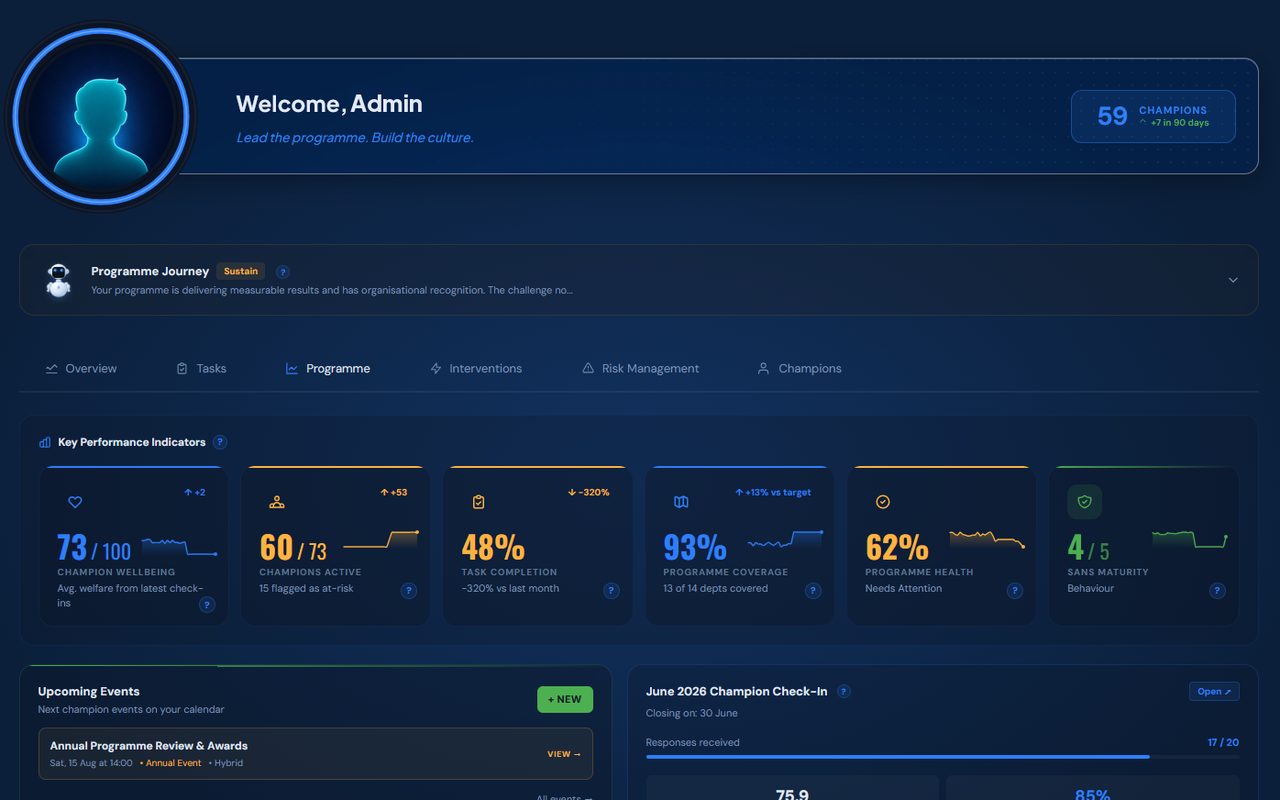Click VIEW link on Annual Programme Review event
Image resolution: width=1280 pixels, height=800 pixels.
click(x=564, y=754)
